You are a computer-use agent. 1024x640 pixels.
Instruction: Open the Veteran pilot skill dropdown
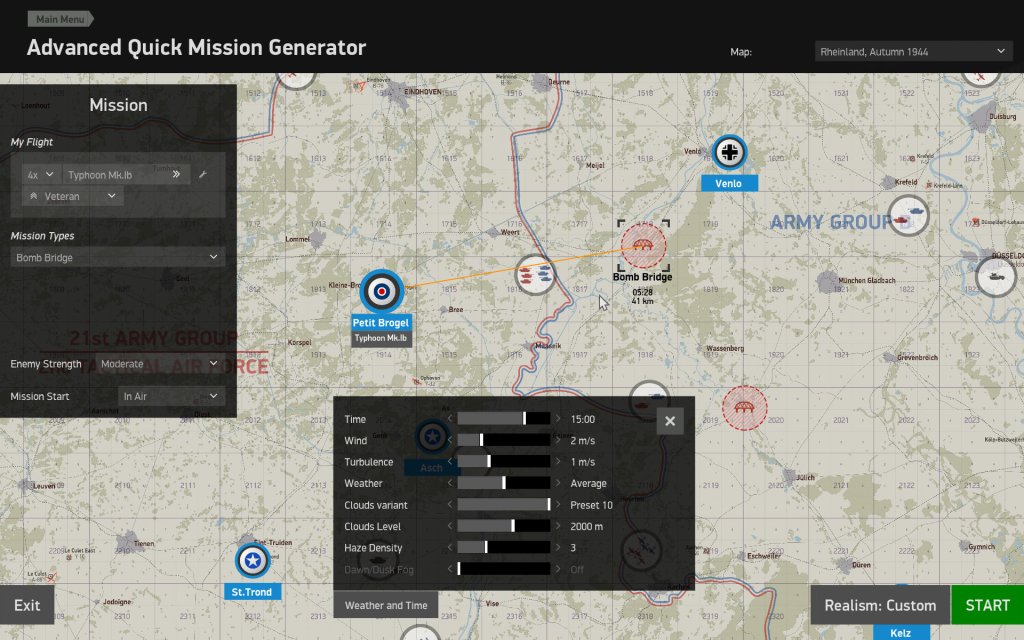coord(74,197)
